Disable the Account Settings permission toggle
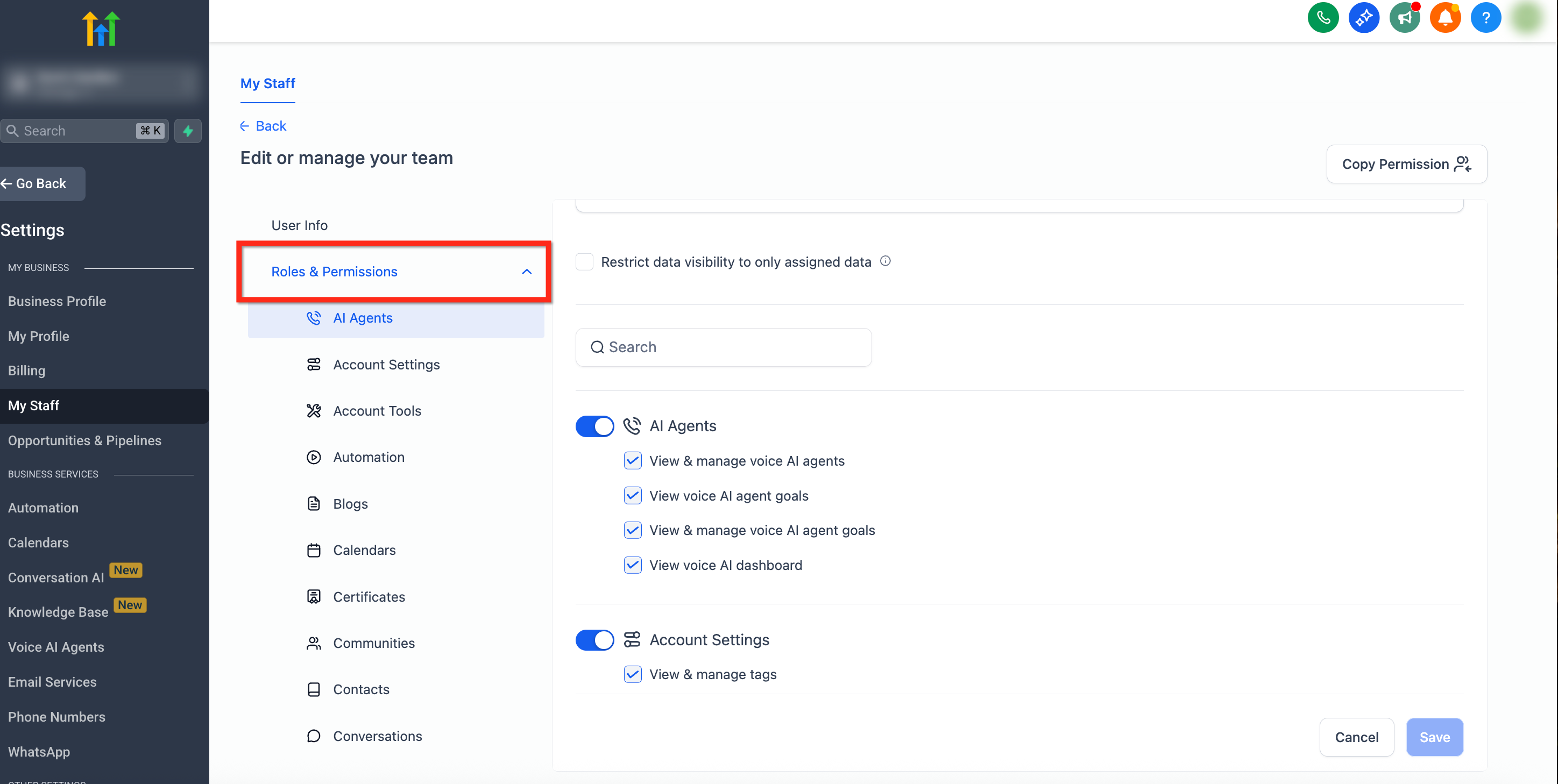1558x784 pixels. (x=594, y=639)
